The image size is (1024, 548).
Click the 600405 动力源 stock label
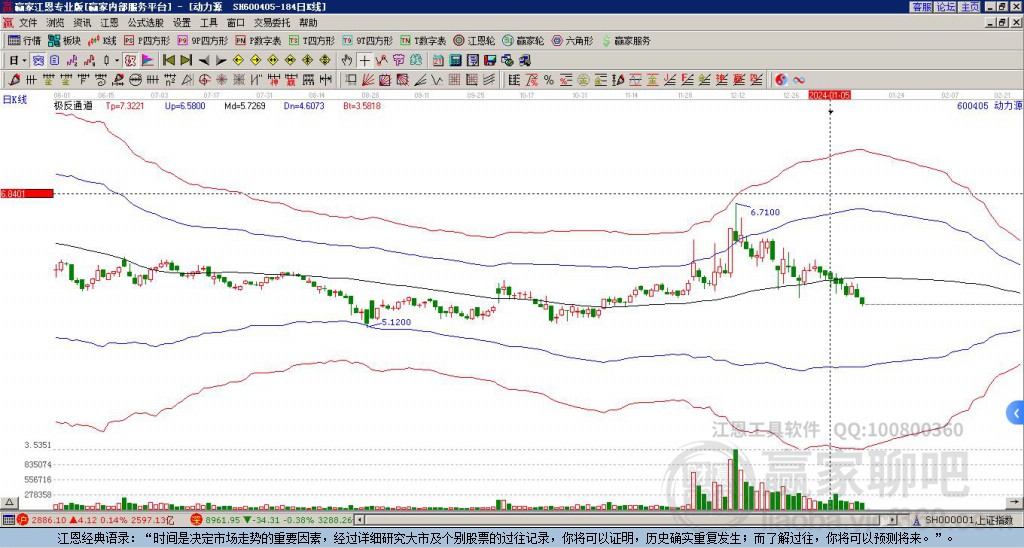[x=989, y=105]
